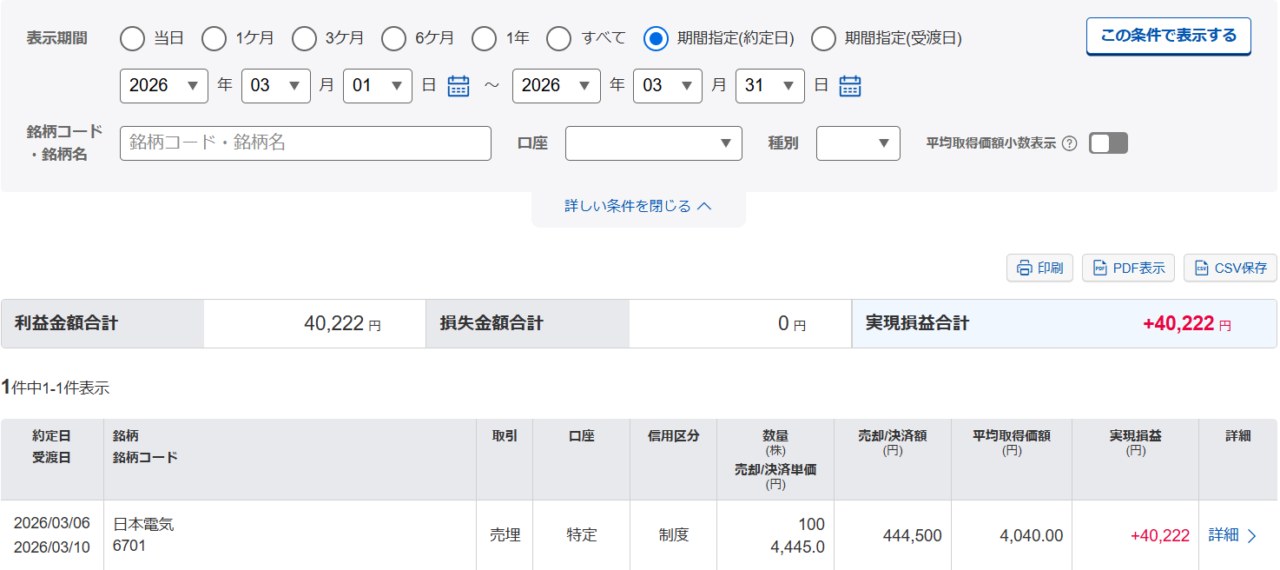Click the help icon beside 平均取得価額小数表示
The width and height of the screenshot is (1280, 570).
pos(1069,144)
